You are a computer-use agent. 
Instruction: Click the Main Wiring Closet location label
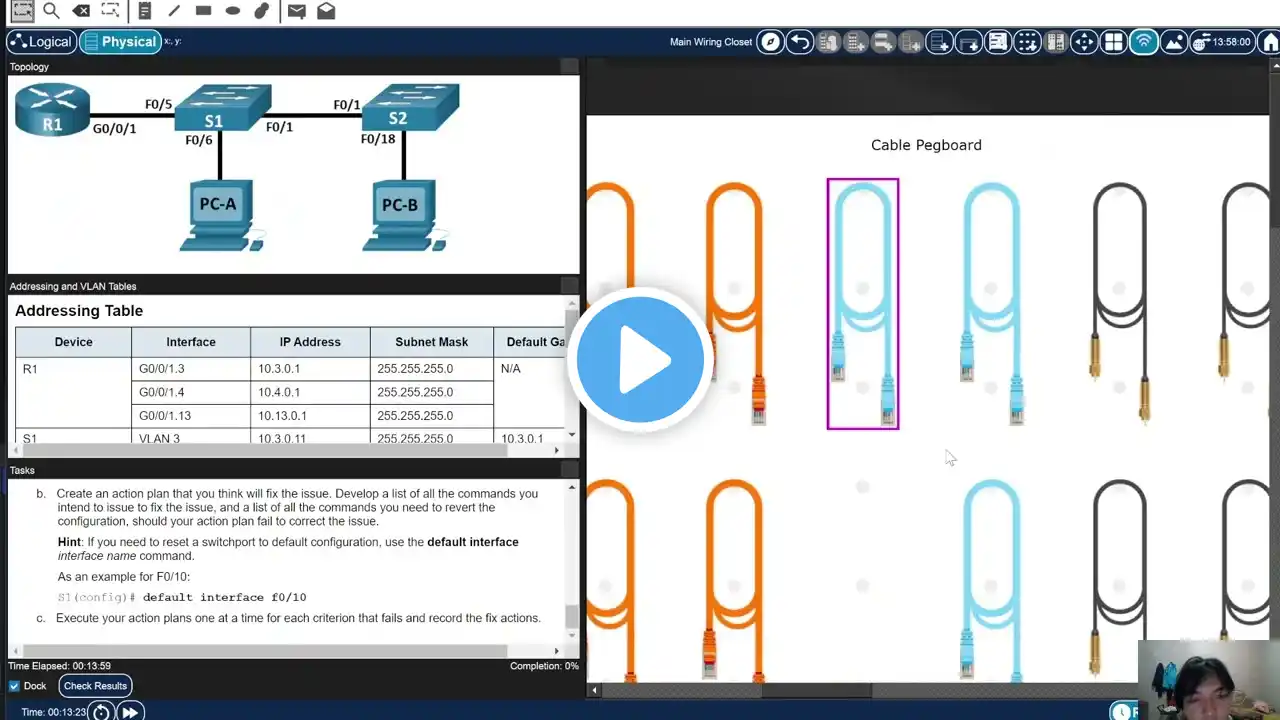711,42
